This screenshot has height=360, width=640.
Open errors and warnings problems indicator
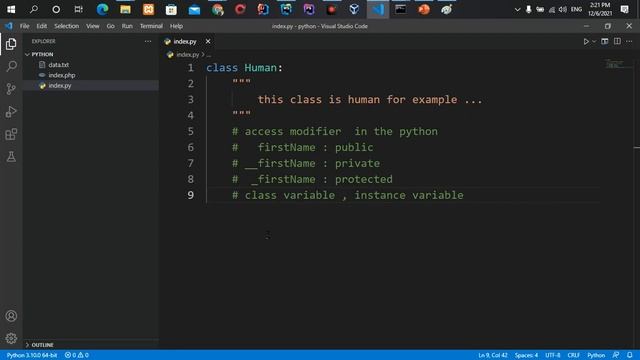point(77,355)
